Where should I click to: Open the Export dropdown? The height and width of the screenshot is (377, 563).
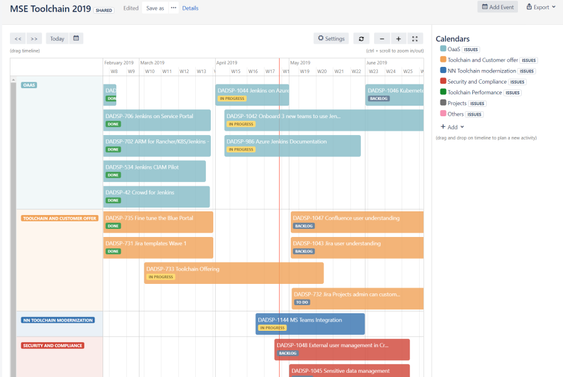[x=540, y=7]
